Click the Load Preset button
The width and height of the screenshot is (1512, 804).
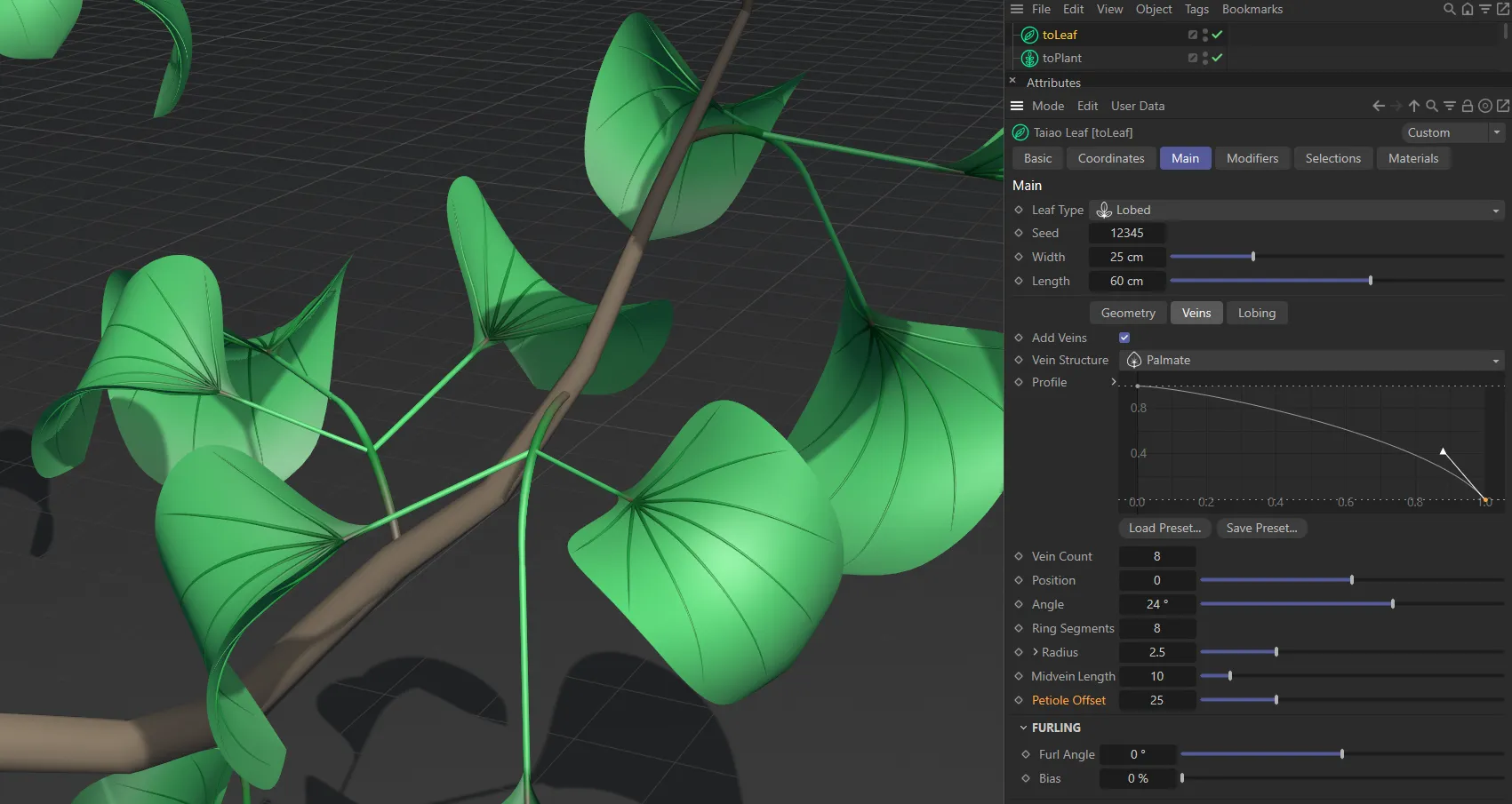1164,528
